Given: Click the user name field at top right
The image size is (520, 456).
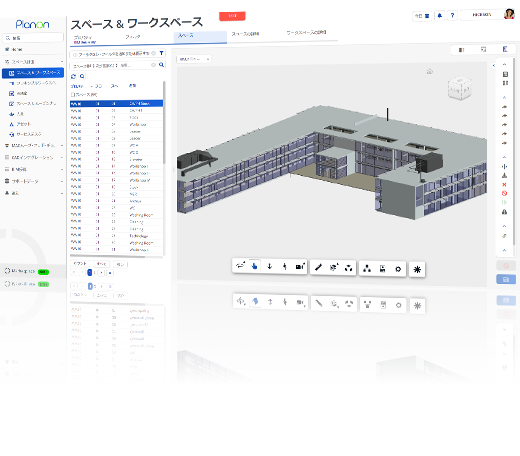Looking at the screenshot, I should (482, 15).
